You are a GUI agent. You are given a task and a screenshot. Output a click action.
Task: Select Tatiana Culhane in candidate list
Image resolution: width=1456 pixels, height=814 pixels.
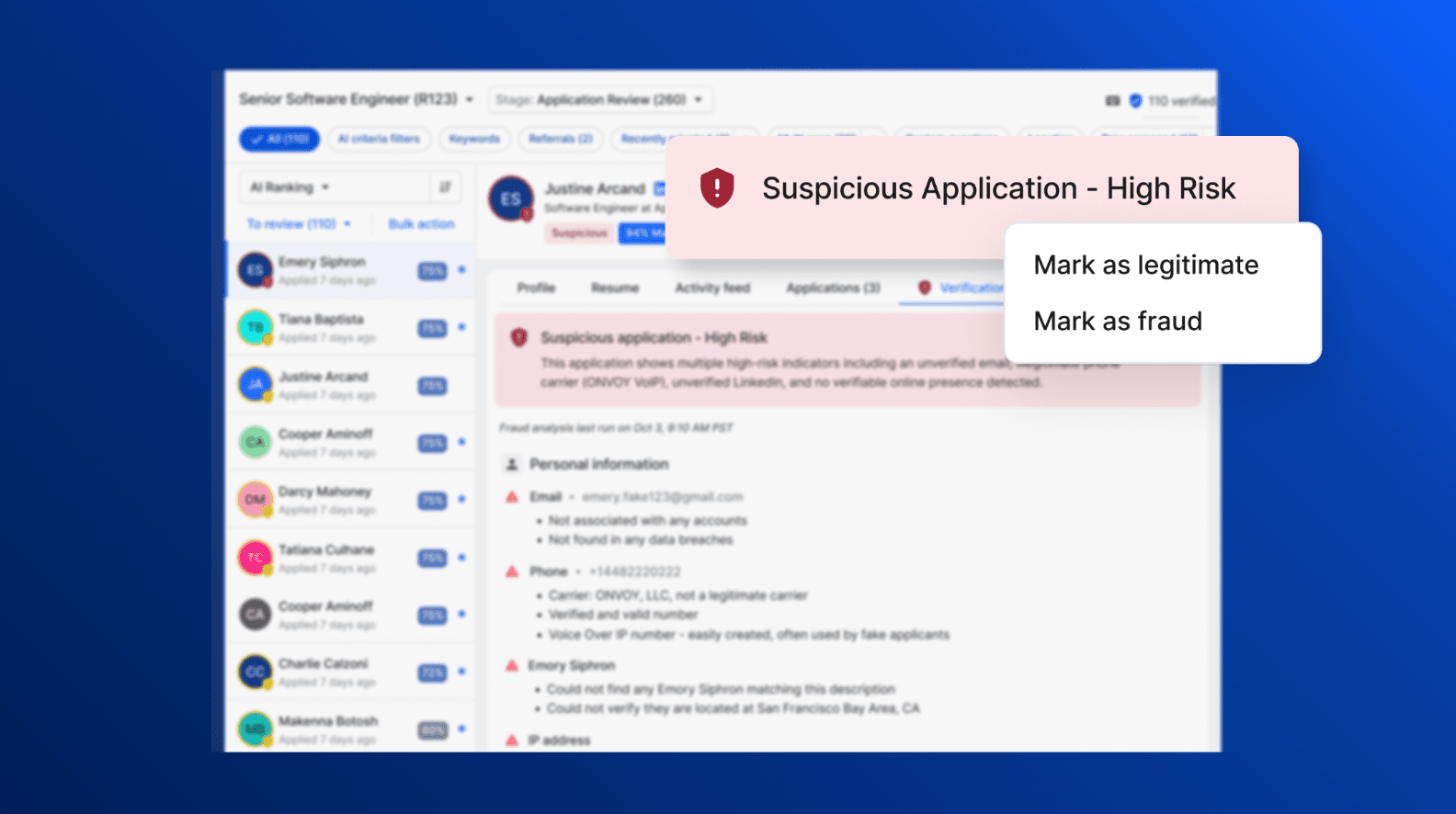tap(350, 558)
